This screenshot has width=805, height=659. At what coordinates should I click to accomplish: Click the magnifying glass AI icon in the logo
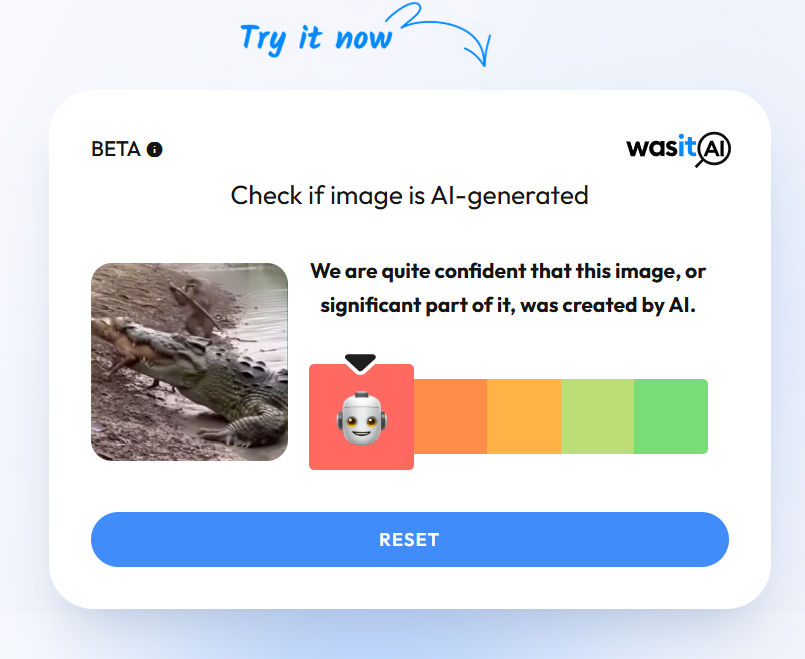point(714,150)
